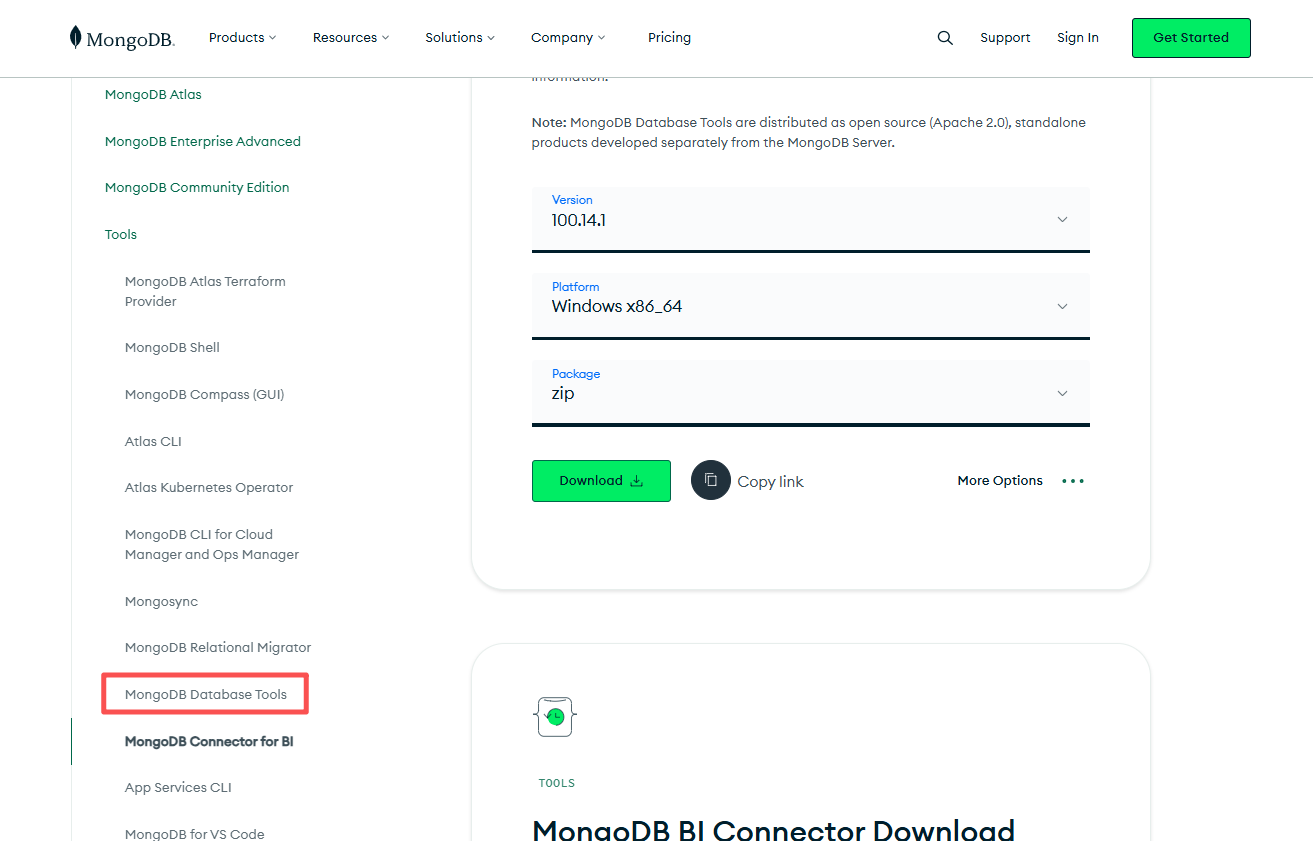
Task: Click the green Download button
Action: (601, 481)
